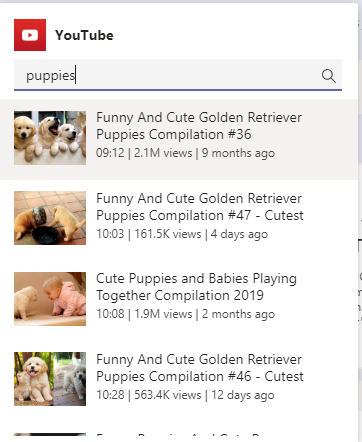Image resolution: width=362 pixels, height=442 pixels.
Task: Open the Puppies Compilation #36 title
Action: tap(199, 126)
